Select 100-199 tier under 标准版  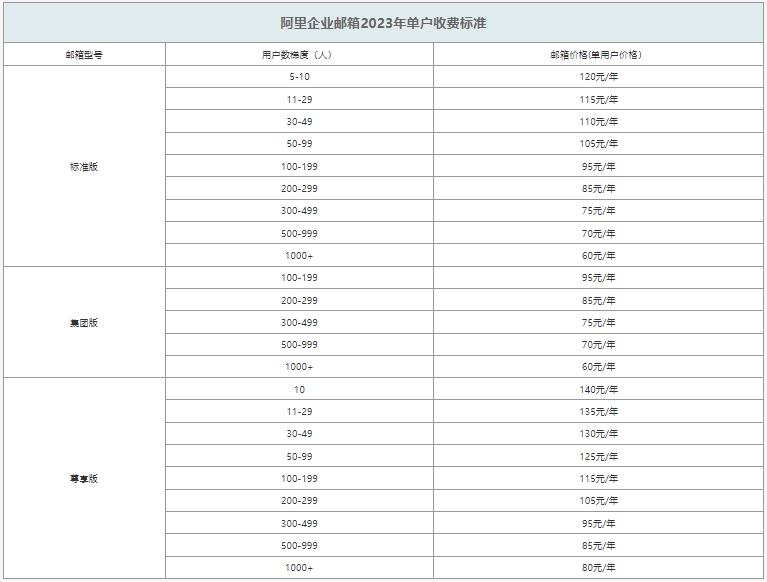point(299,166)
